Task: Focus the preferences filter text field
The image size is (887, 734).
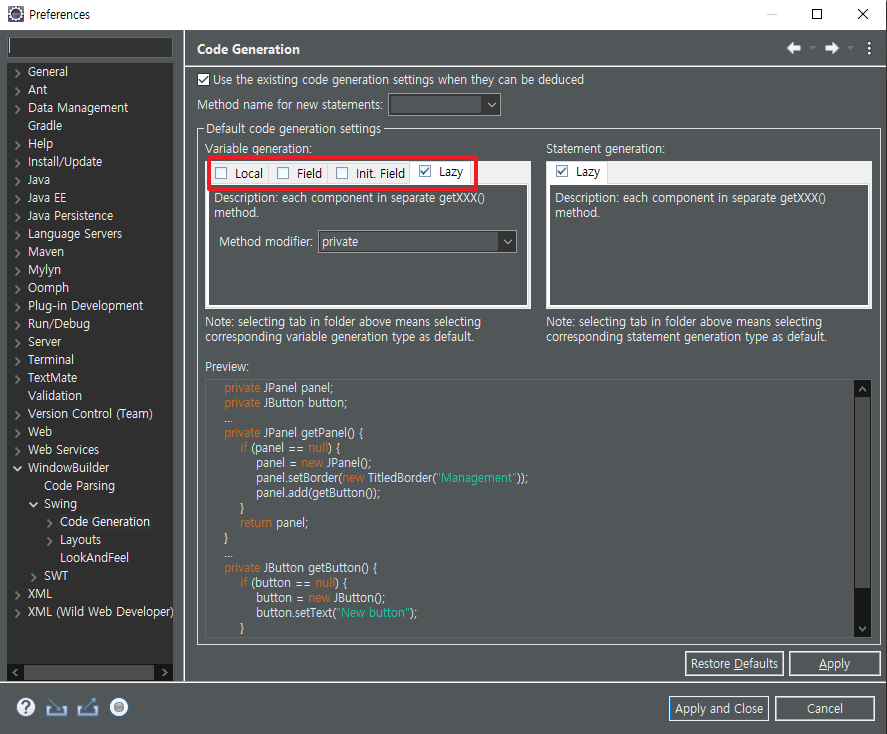Action: (x=90, y=47)
